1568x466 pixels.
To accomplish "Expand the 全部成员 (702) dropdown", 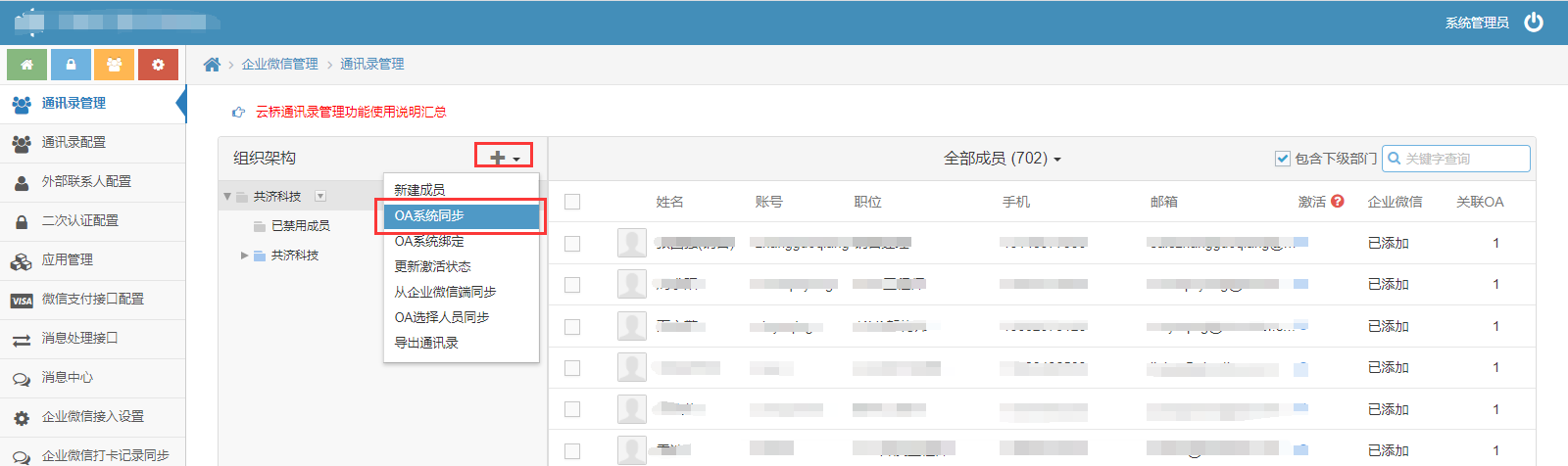I will (x=1002, y=159).
